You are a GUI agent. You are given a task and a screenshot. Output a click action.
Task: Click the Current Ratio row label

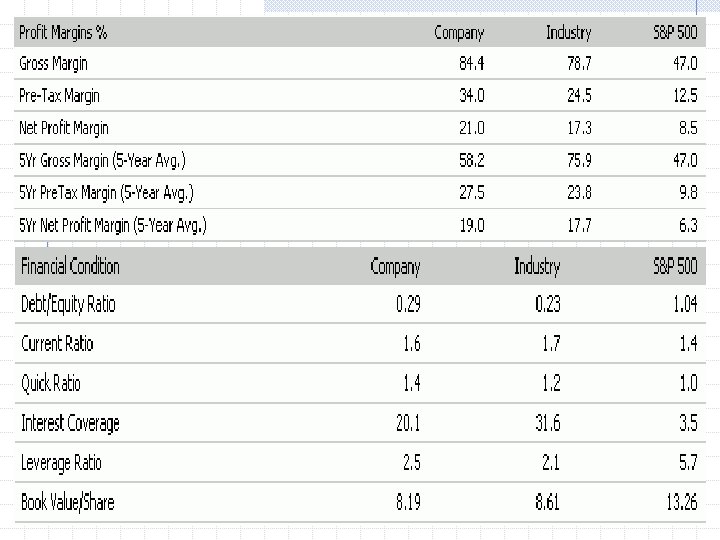click(x=57, y=344)
